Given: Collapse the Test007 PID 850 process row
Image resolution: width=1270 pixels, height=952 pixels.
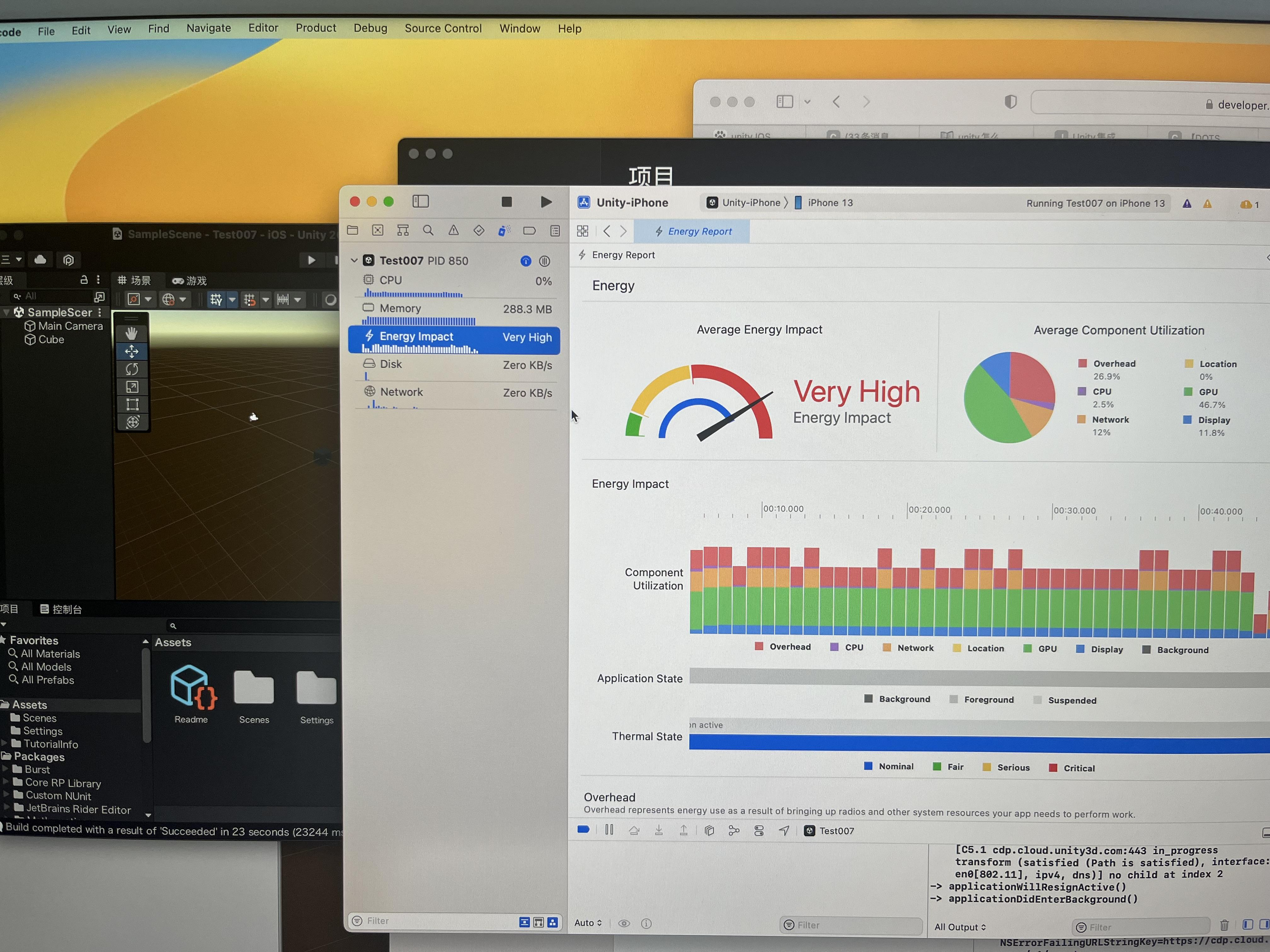Looking at the screenshot, I should 354,260.
